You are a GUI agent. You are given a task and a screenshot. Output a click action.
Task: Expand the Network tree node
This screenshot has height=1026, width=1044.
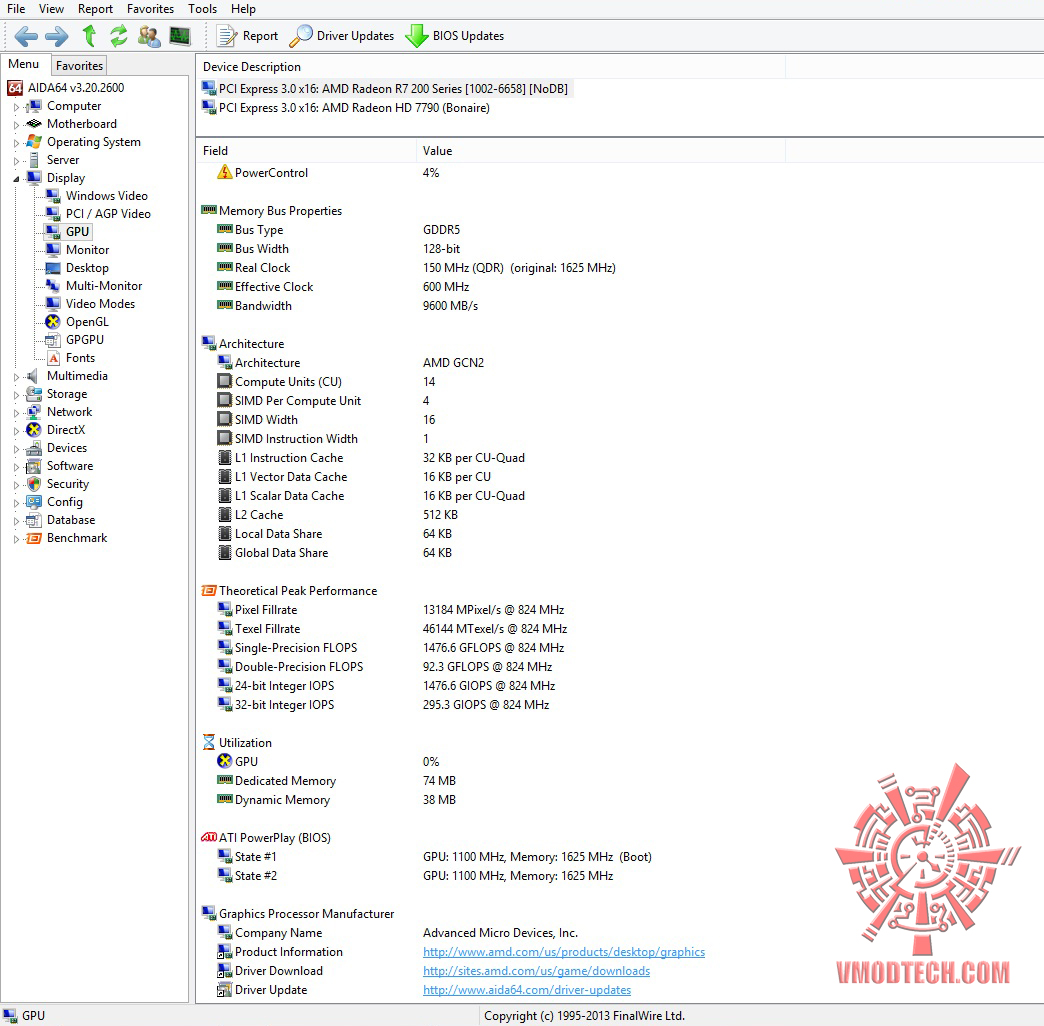(16, 412)
